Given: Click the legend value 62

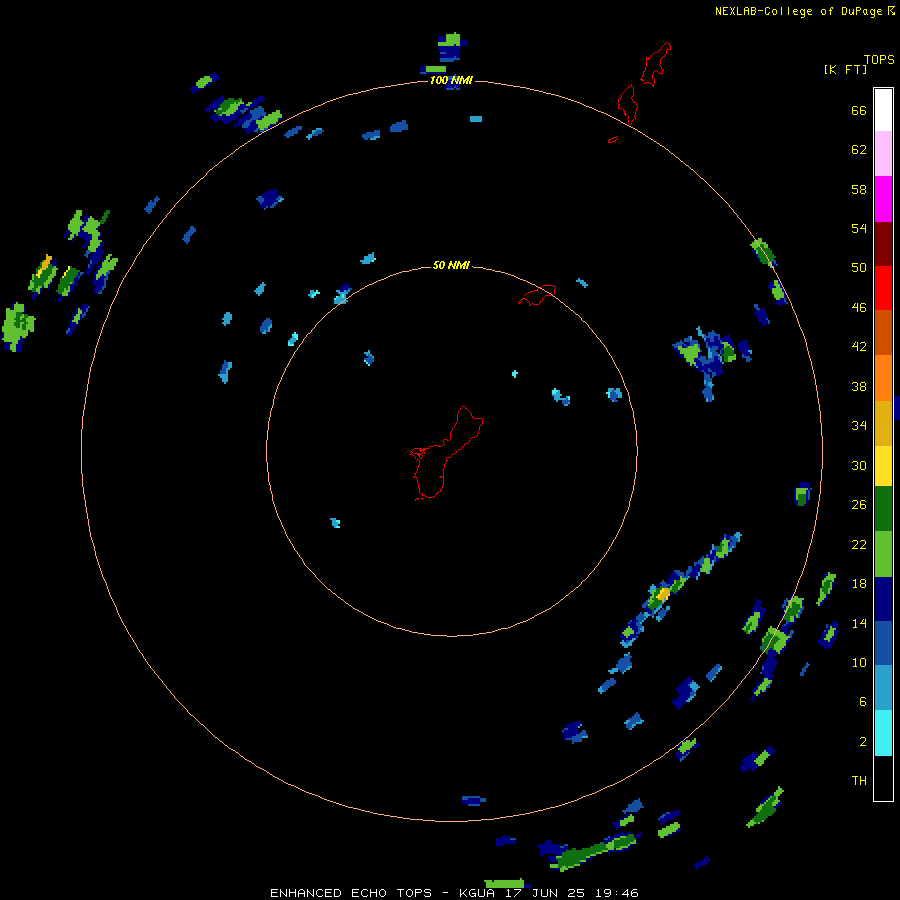Looking at the screenshot, I should 859,150.
